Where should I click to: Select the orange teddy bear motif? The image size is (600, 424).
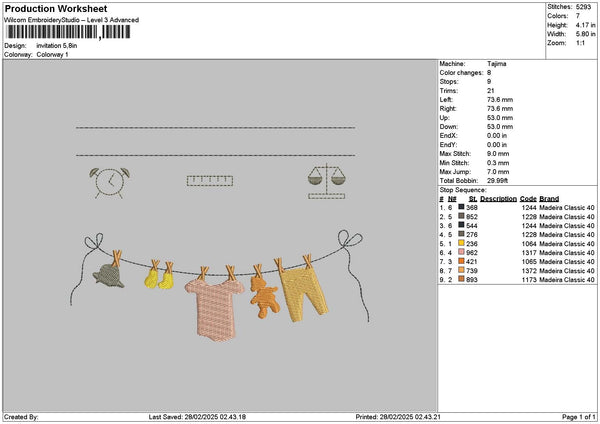[x=265, y=298]
